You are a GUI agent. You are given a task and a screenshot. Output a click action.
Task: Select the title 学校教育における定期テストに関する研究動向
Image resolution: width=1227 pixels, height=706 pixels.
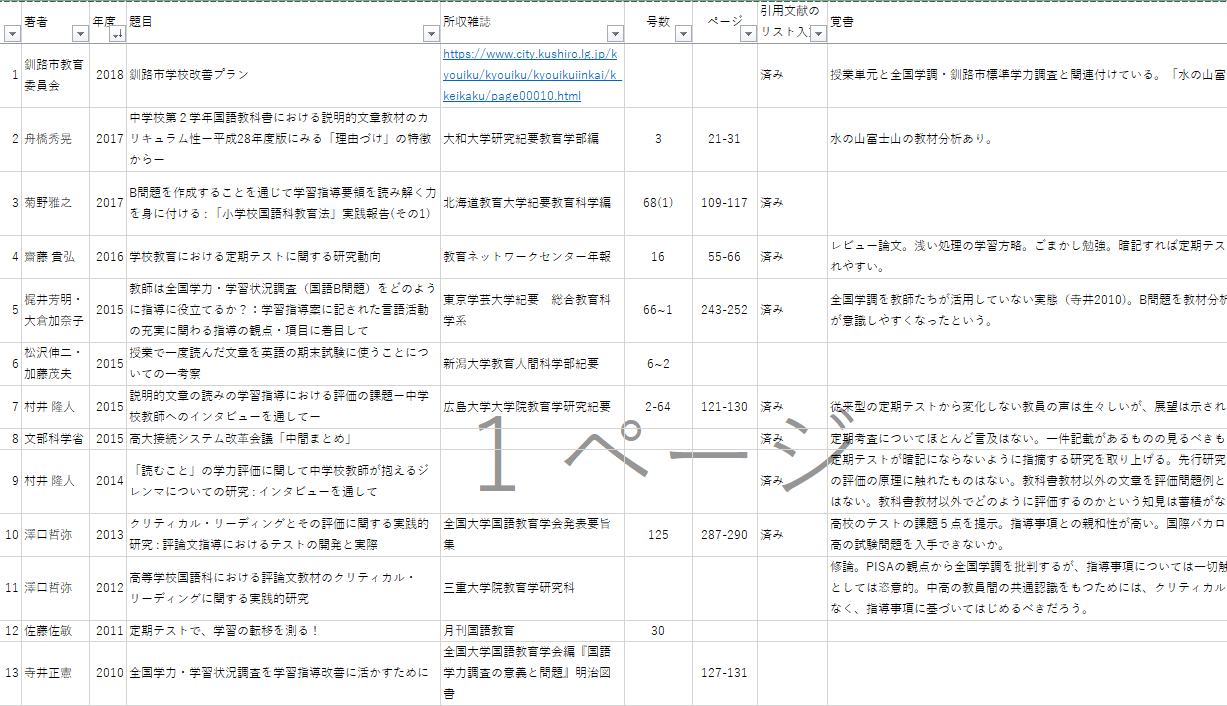284,257
